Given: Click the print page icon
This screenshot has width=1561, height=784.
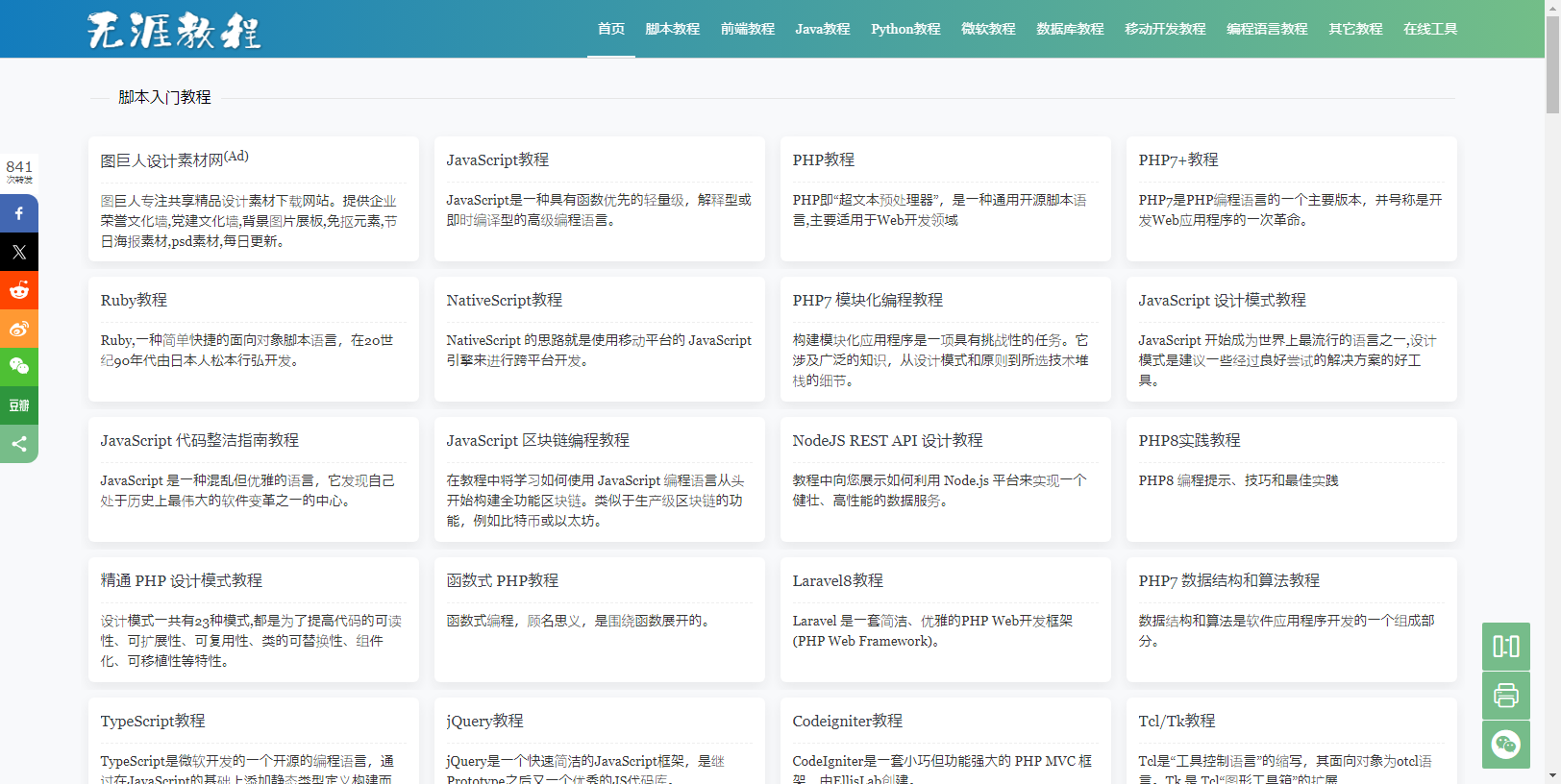Looking at the screenshot, I should pyautogui.click(x=1506, y=696).
